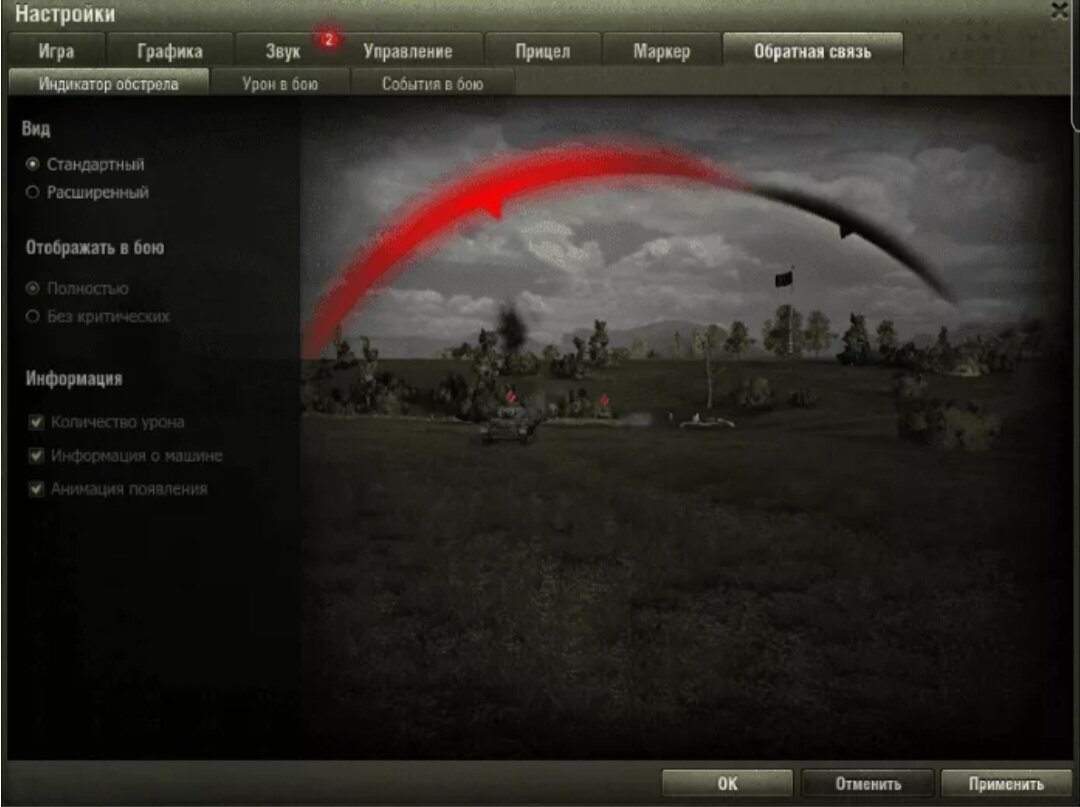This screenshot has width=1080, height=807.
Task: Open the Игра settings tab
Action: (x=56, y=51)
